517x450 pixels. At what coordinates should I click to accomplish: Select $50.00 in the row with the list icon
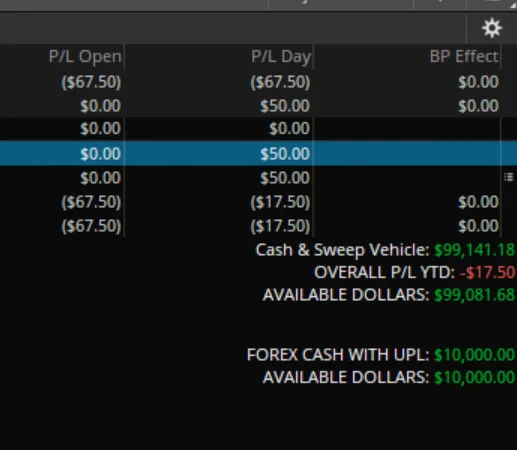(285, 178)
